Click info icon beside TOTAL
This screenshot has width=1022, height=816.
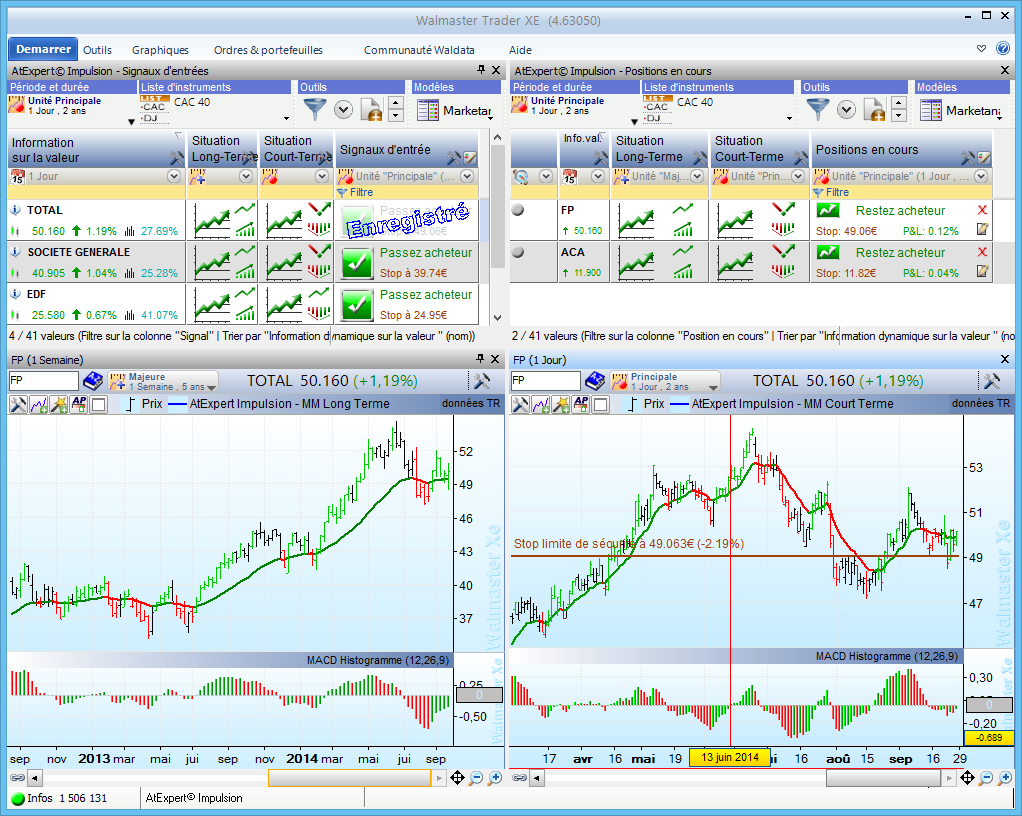16,210
